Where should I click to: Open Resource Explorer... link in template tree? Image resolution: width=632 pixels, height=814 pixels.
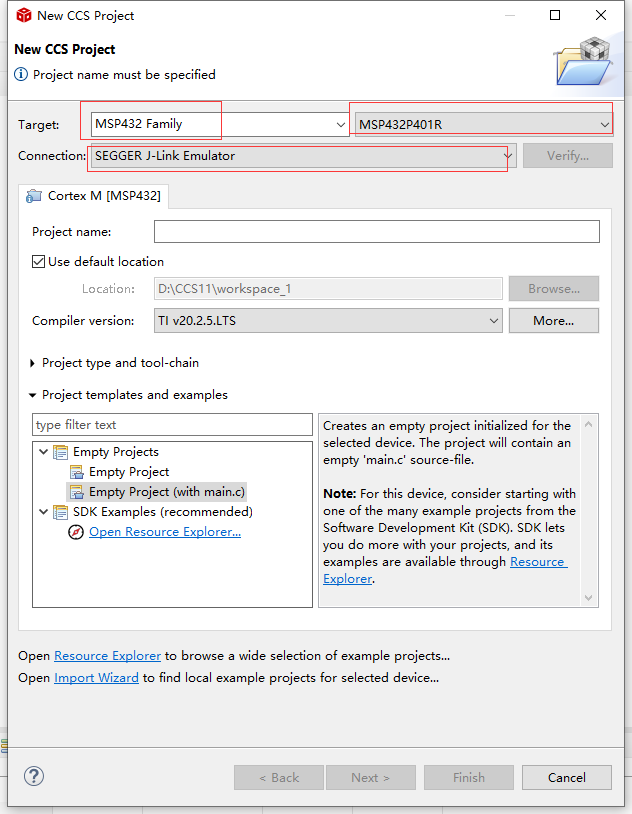165,532
